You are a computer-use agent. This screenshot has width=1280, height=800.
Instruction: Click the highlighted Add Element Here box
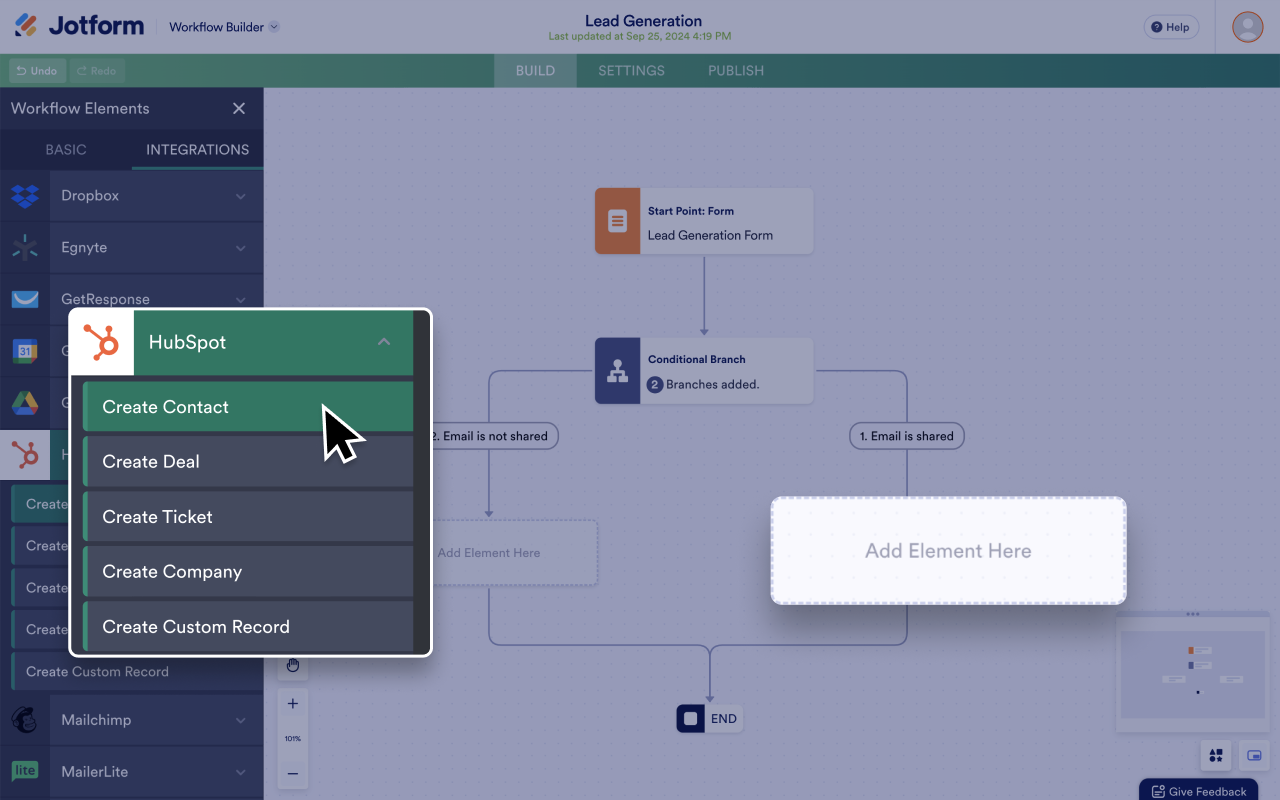[948, 551]
